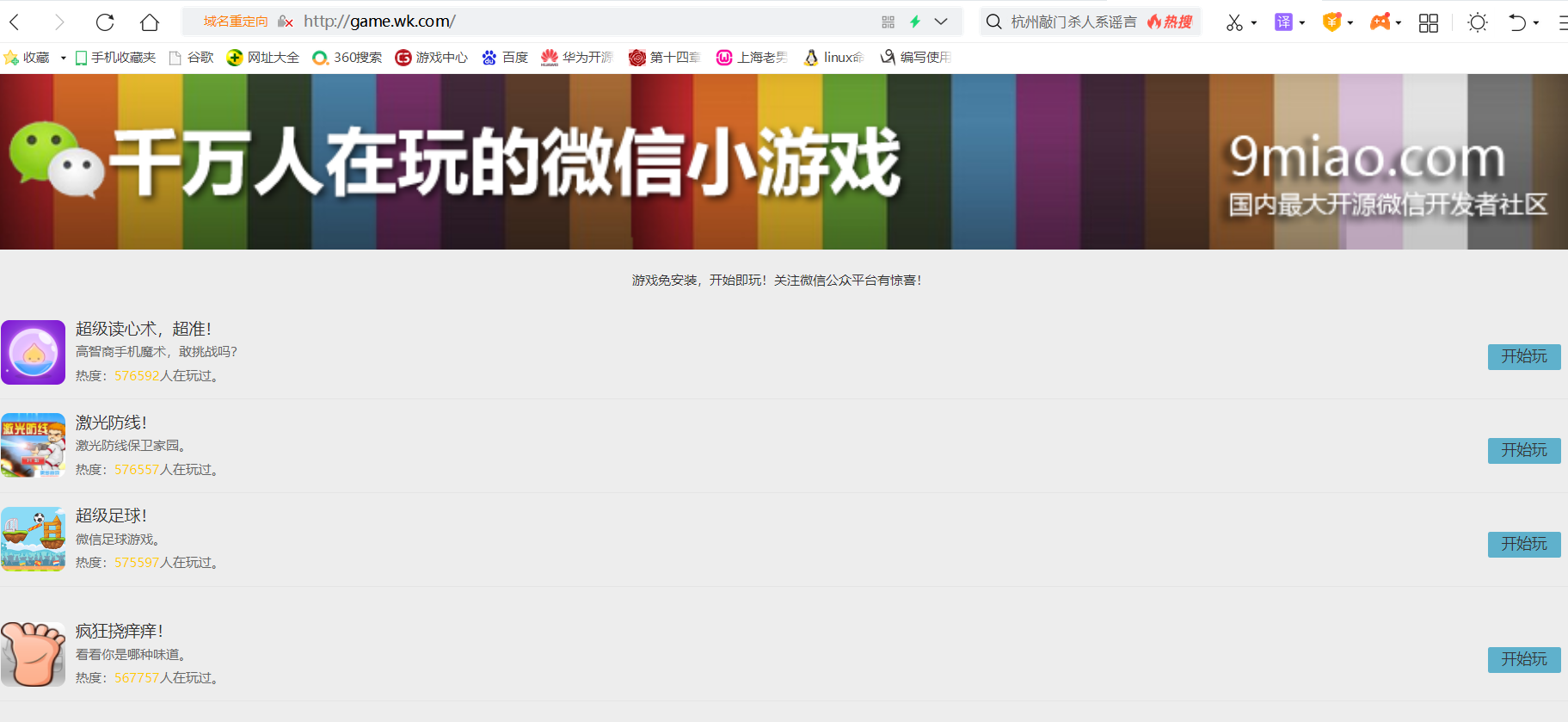Open the 编写使用 bookmark
Viewport: 1568px width, 722px height.
click(x=915, y=58)
